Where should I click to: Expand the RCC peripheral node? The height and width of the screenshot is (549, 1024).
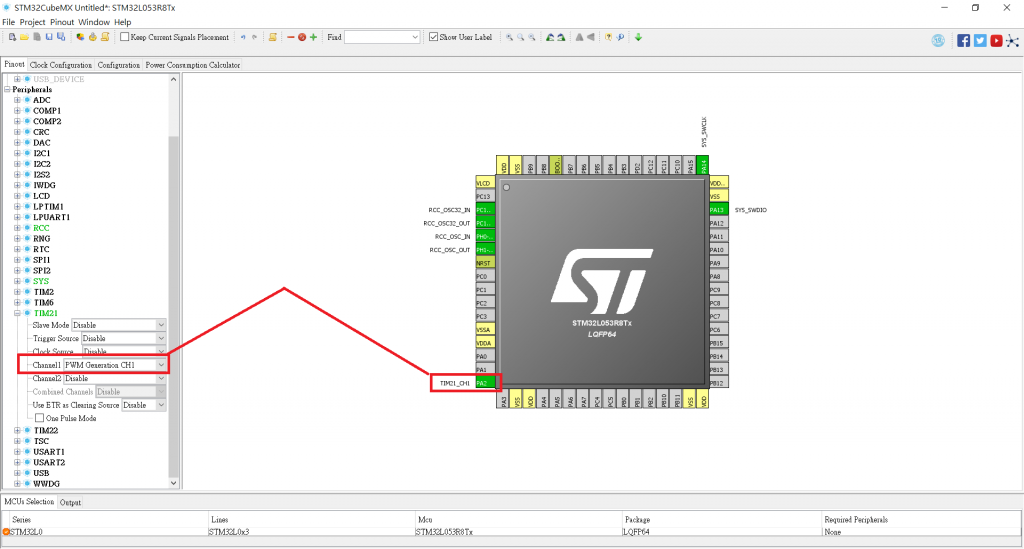(18, 228)
